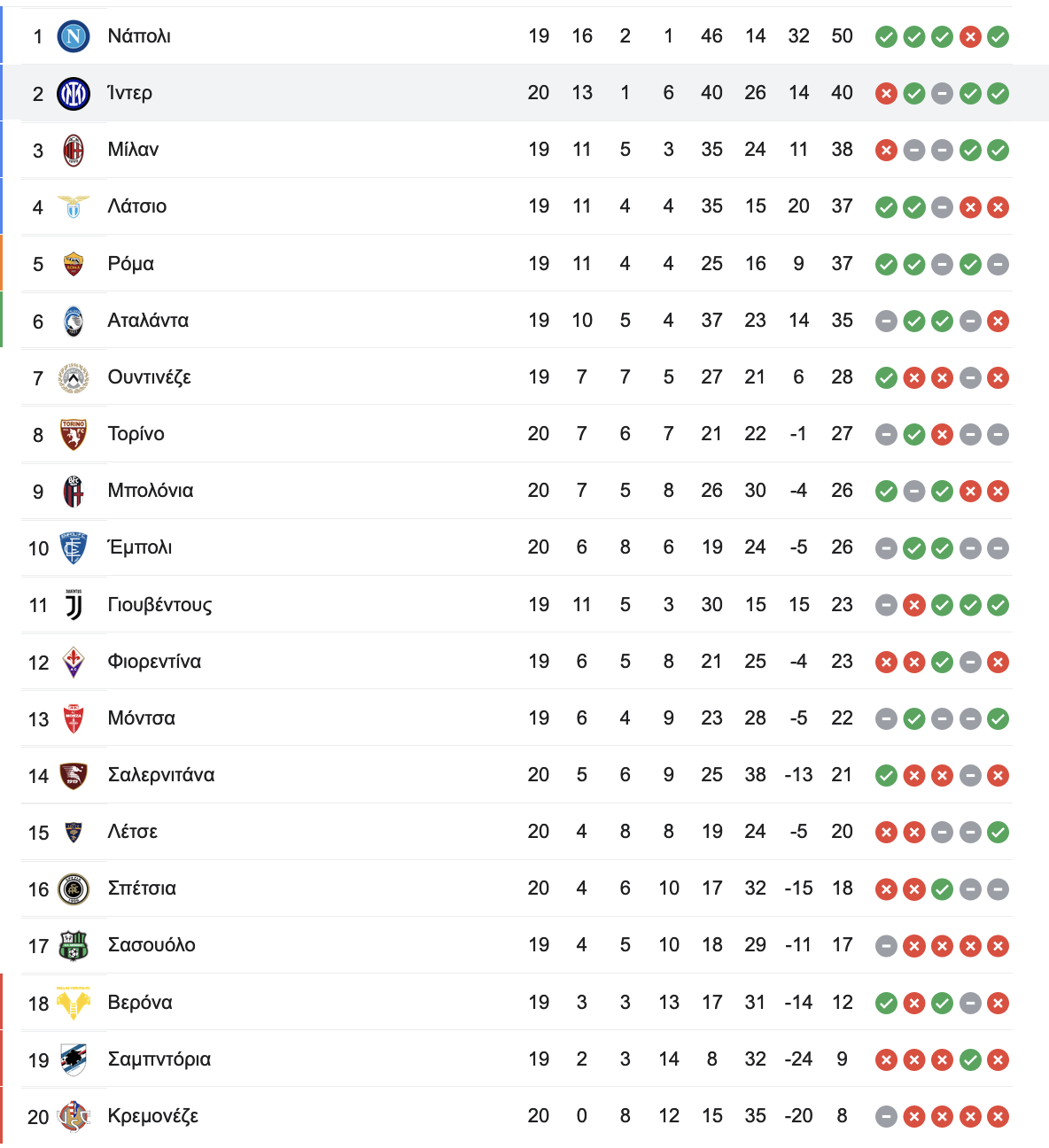This screenshot has height=1148, width=1049.
Task: Open the Αταλάντα team link
Action: pyautogui.click(x=148, y=321)
